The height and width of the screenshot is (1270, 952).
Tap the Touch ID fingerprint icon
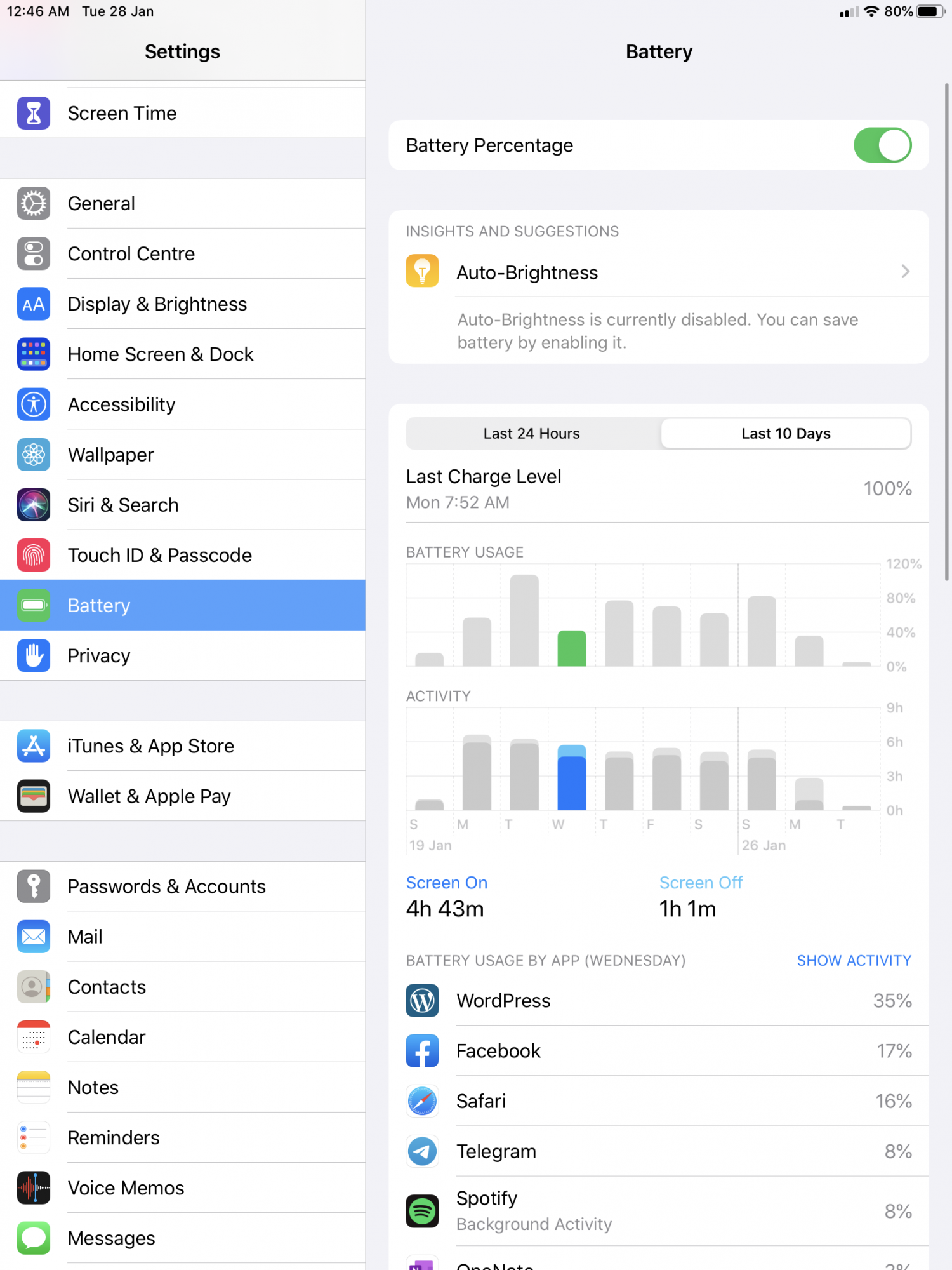34,555
